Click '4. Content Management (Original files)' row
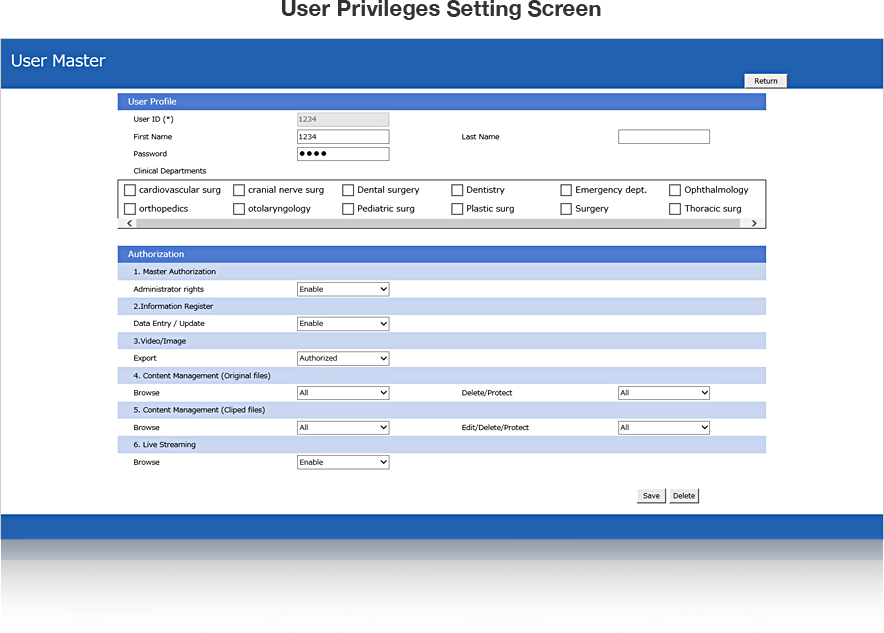 [441, 376]
